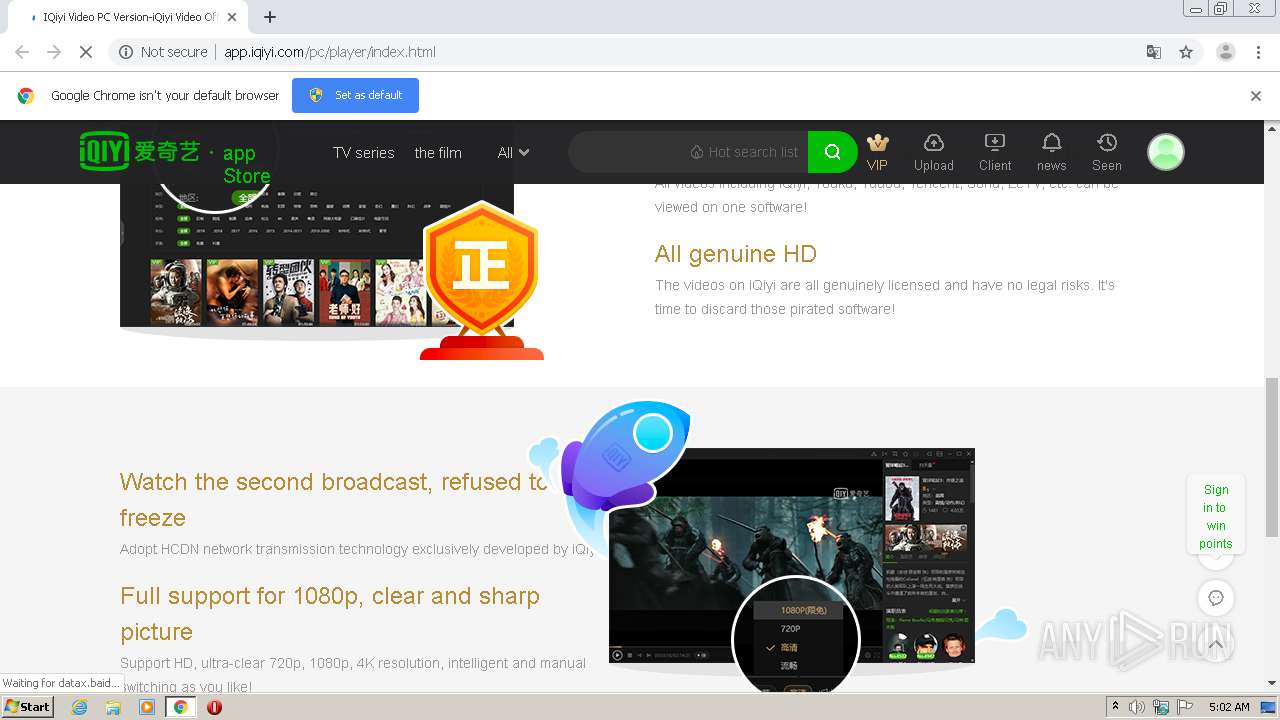Open File Explorer from taskbar

tap(113, 707)
